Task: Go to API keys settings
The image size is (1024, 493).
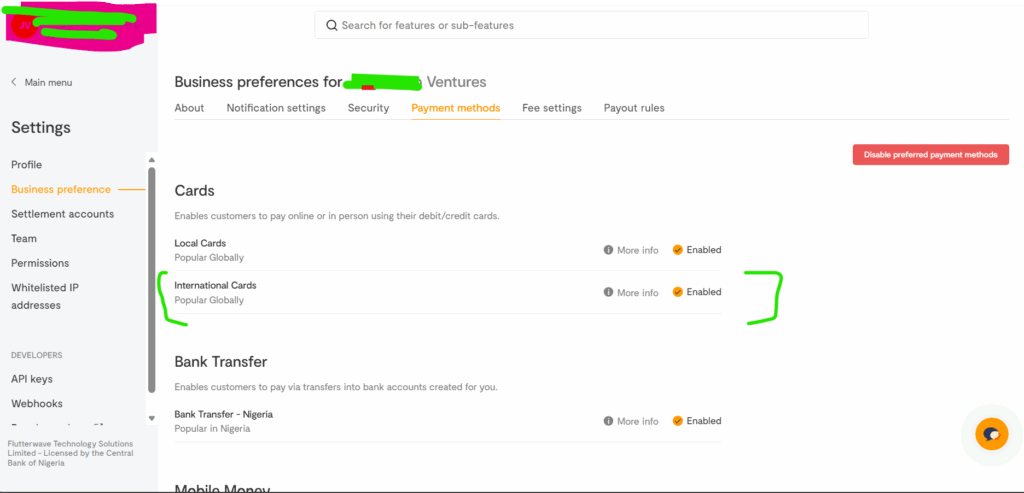Action: click(32, 379)
